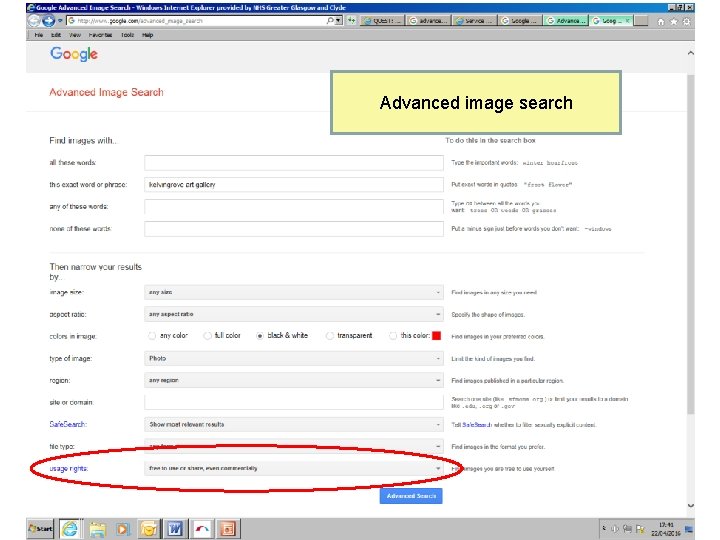Screen dimensions: 720x540
Task: Click the search magnifier in the address bar
Action: [330, 21]
